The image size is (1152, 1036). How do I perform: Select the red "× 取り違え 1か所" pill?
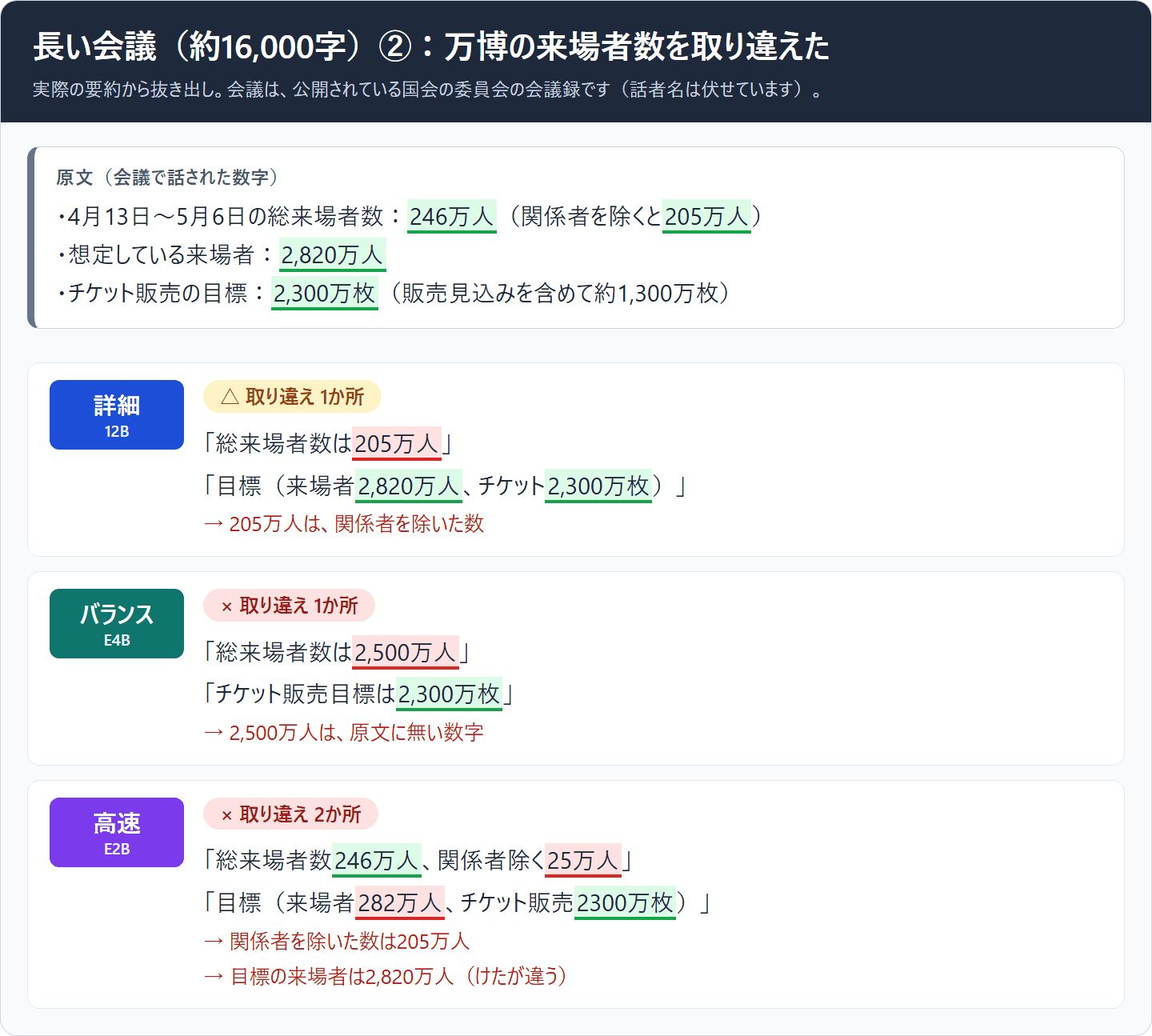point(289,606)
